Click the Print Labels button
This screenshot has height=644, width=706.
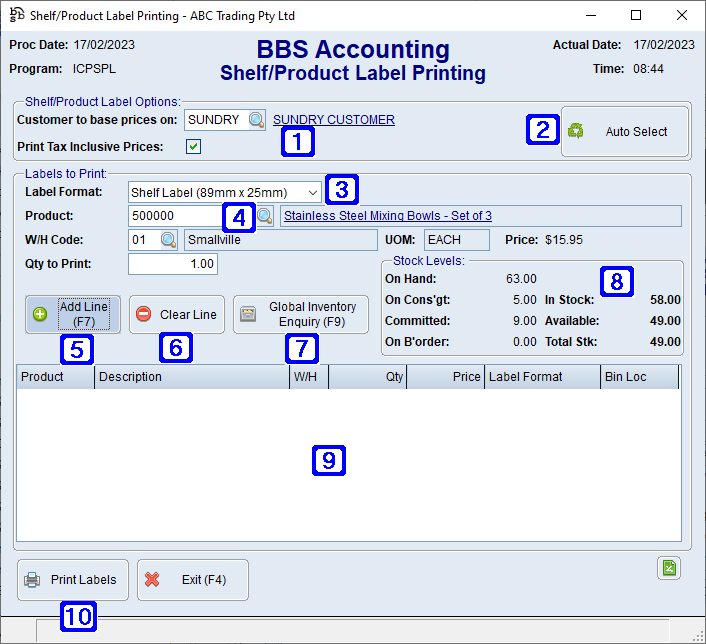[x=73, y=580]
